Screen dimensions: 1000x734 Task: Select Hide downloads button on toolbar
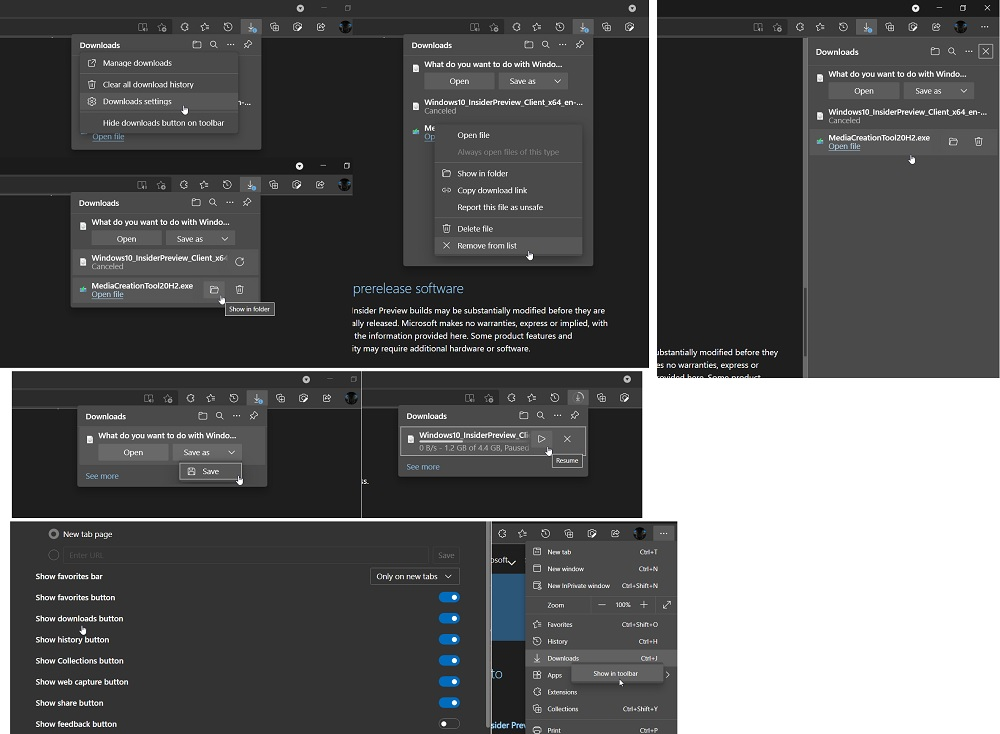[159, 123]
